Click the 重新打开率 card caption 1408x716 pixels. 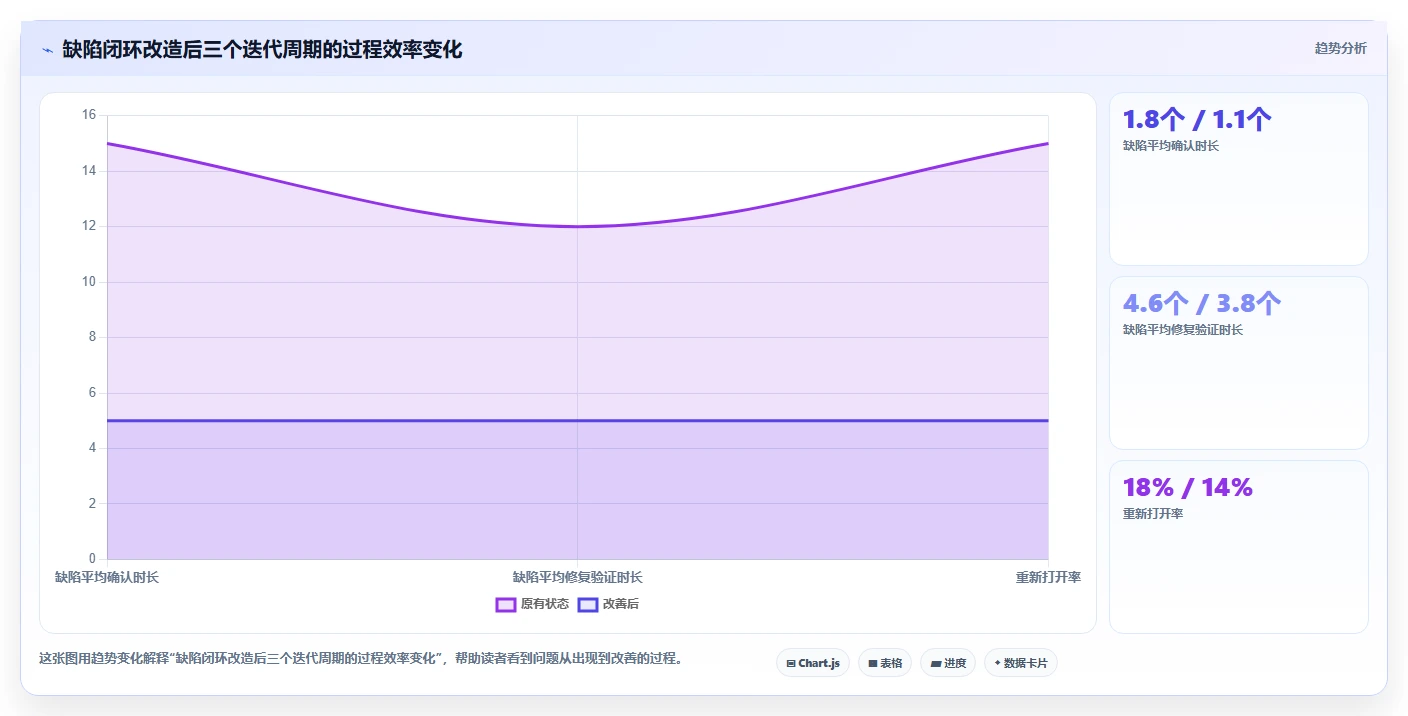[x=1153, y=514]
